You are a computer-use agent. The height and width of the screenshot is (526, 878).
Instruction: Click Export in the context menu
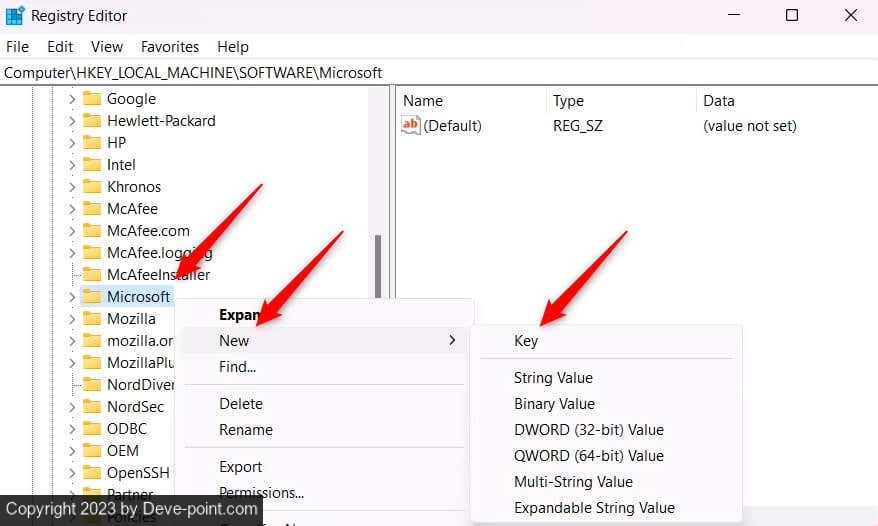(240, 467)
